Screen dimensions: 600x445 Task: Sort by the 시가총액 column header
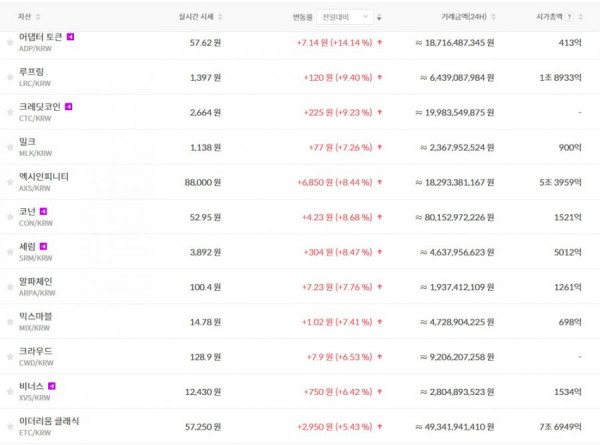tap(549, 16)
